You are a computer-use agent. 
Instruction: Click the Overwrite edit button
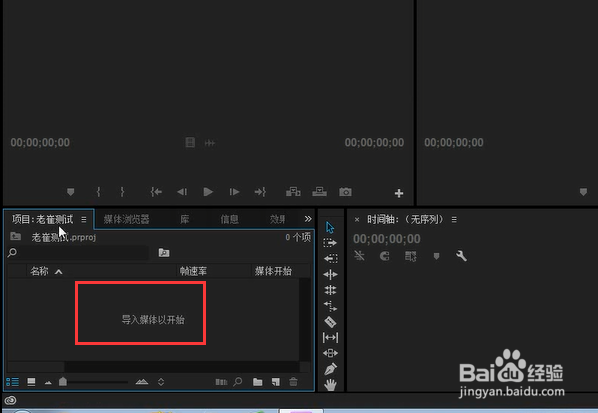click(320, 191)
